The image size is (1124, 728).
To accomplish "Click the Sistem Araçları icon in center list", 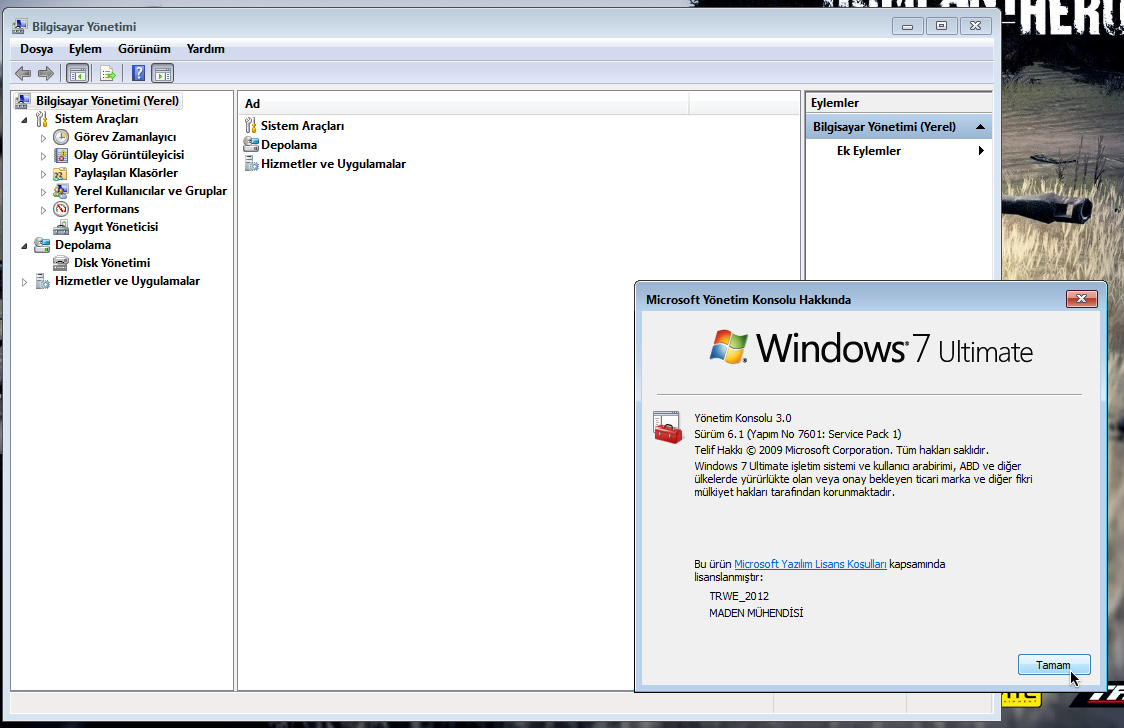I will coord(251,125).
